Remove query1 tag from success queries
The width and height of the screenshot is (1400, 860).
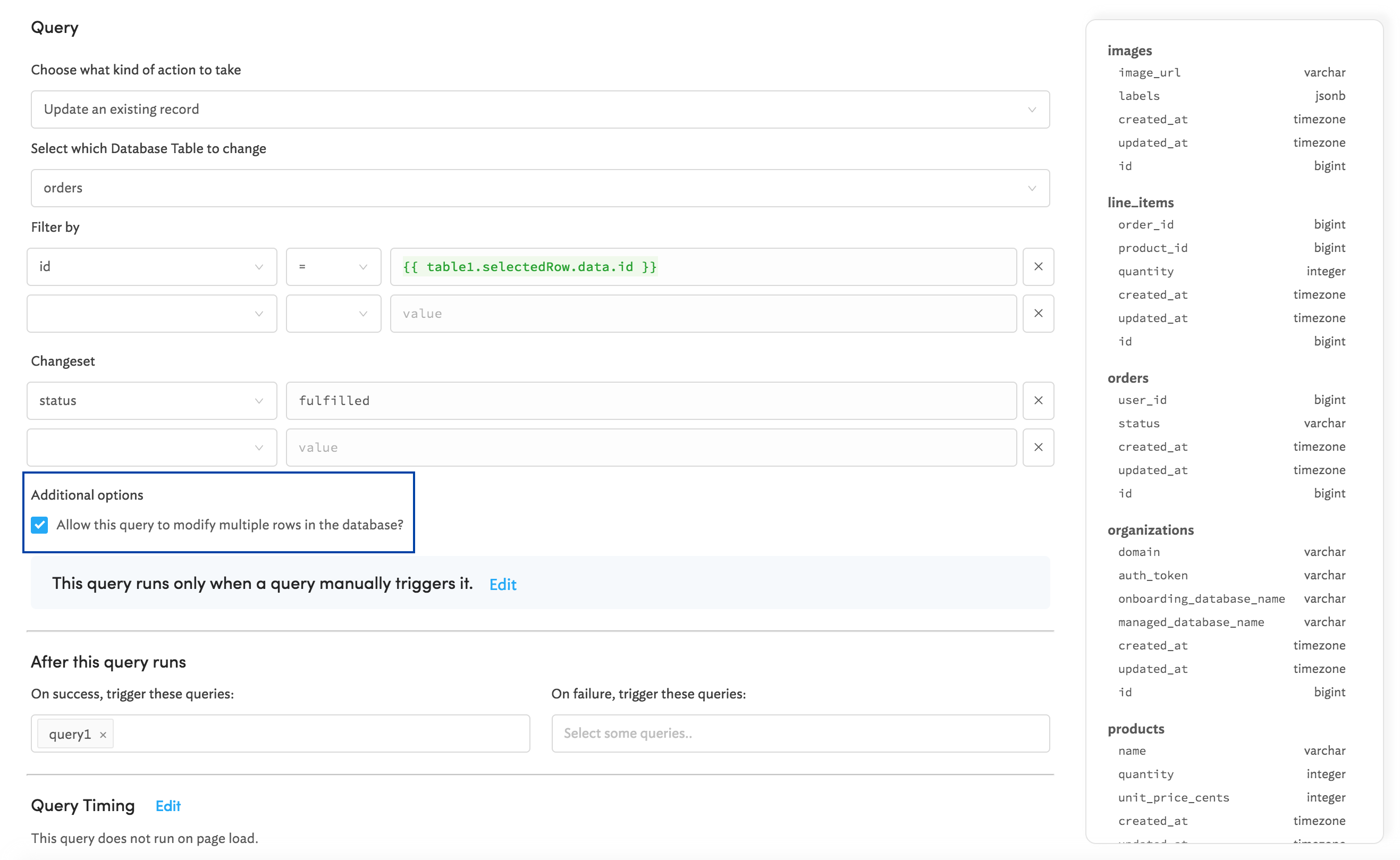(103, 735)
